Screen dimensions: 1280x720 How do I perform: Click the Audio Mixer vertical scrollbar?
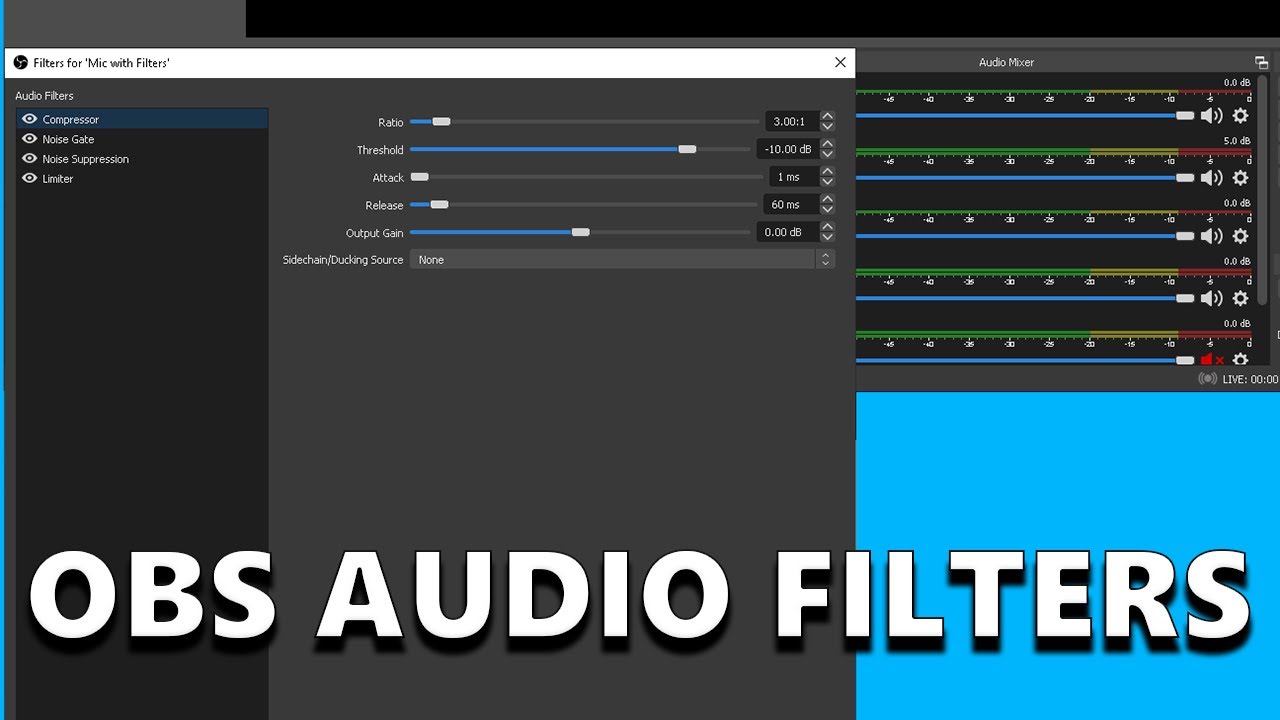coord(1262,190)
